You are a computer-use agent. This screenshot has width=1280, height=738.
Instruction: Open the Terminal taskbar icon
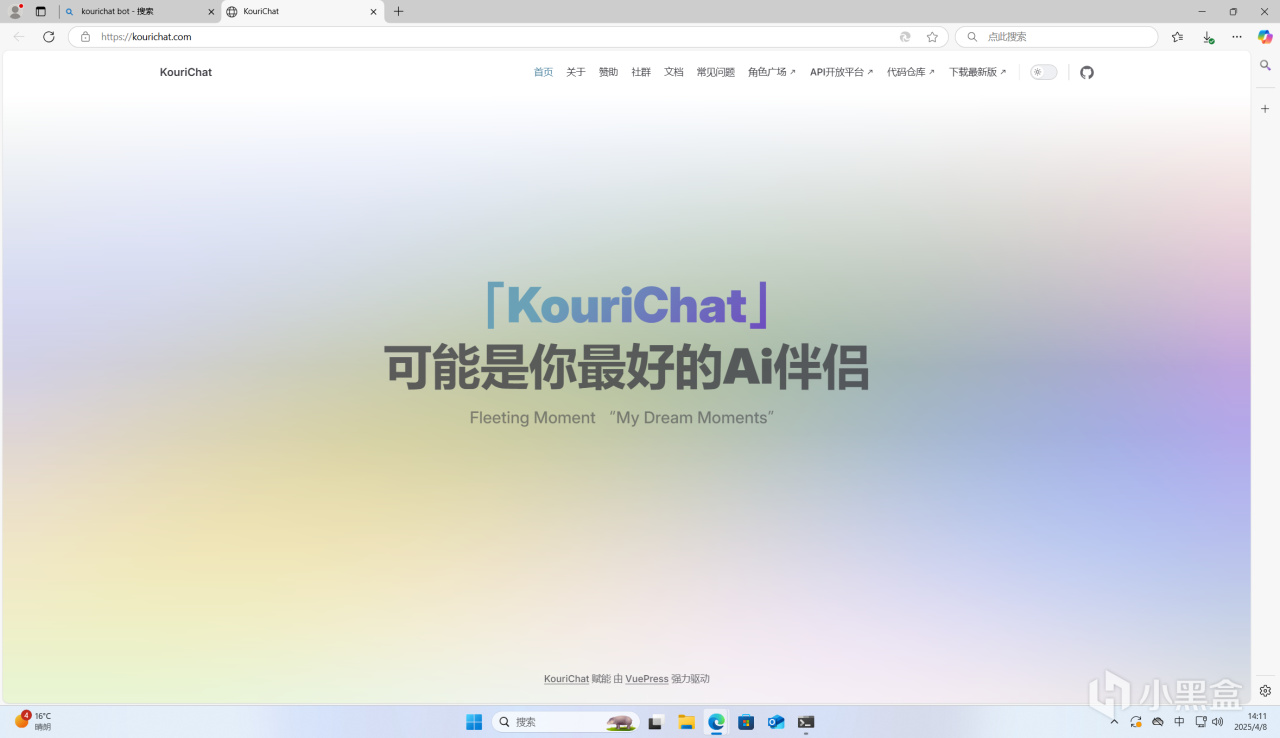tap(806, 722)
